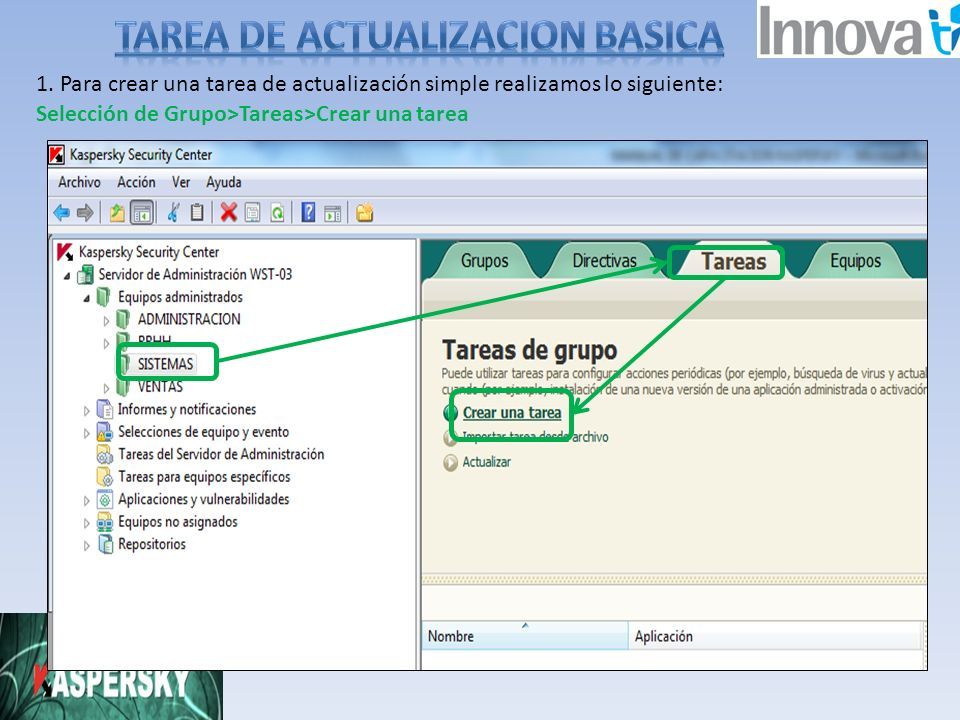Click the Tareas para equipos específicos icon
The image size is (960, 720).
tap(105, 476)
